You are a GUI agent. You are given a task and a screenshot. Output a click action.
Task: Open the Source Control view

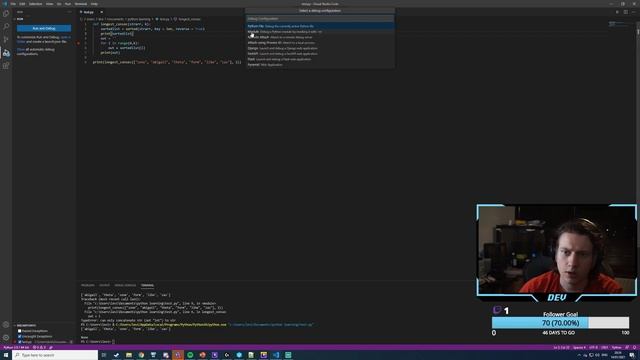click(6, 40)
